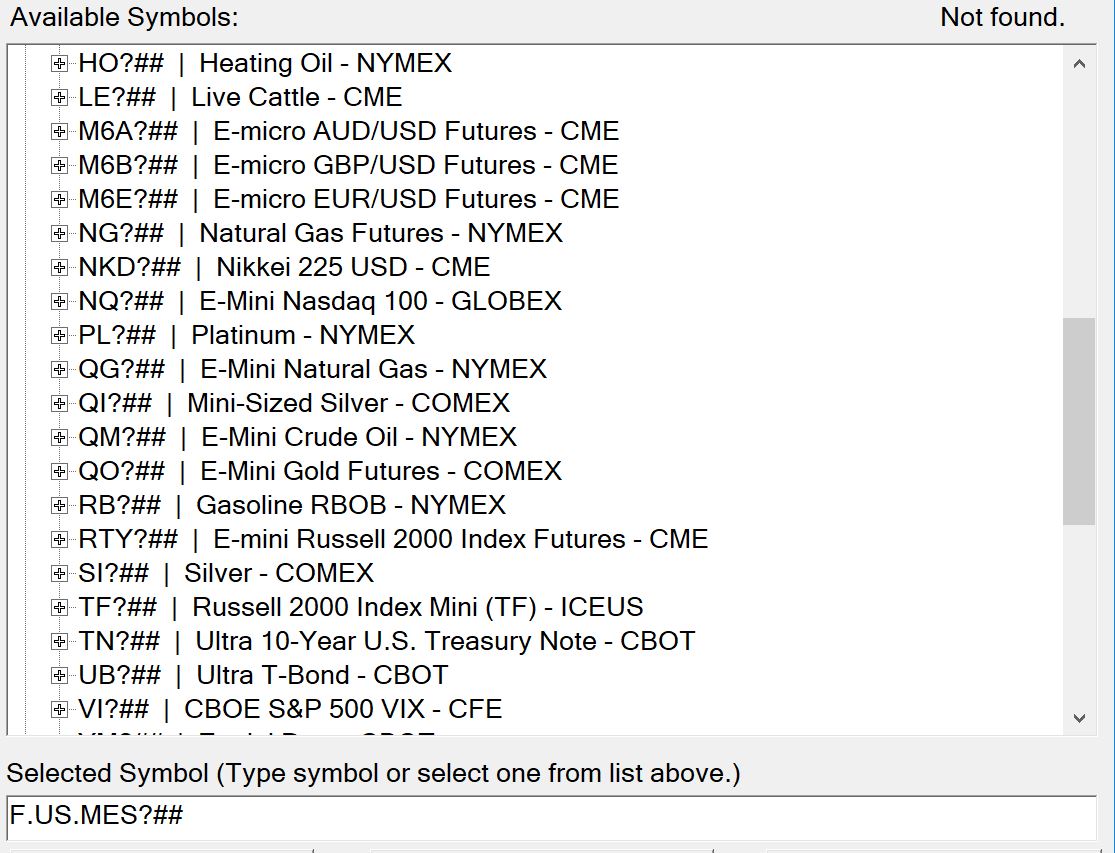1115x853 pixels.
Task: Expand the NG?## Natural Gas Futures node
Action: pyautogui.click(x=60, y=234)
